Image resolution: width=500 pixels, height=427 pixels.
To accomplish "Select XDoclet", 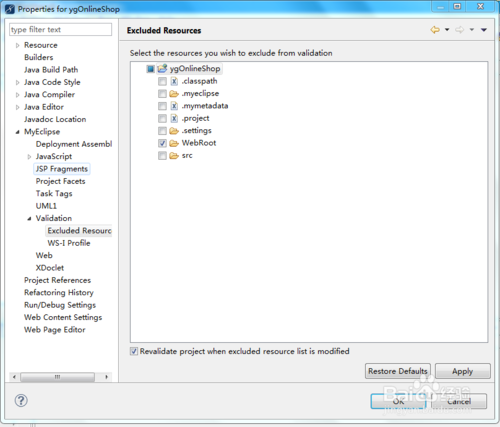I will [x=50, y=268].
